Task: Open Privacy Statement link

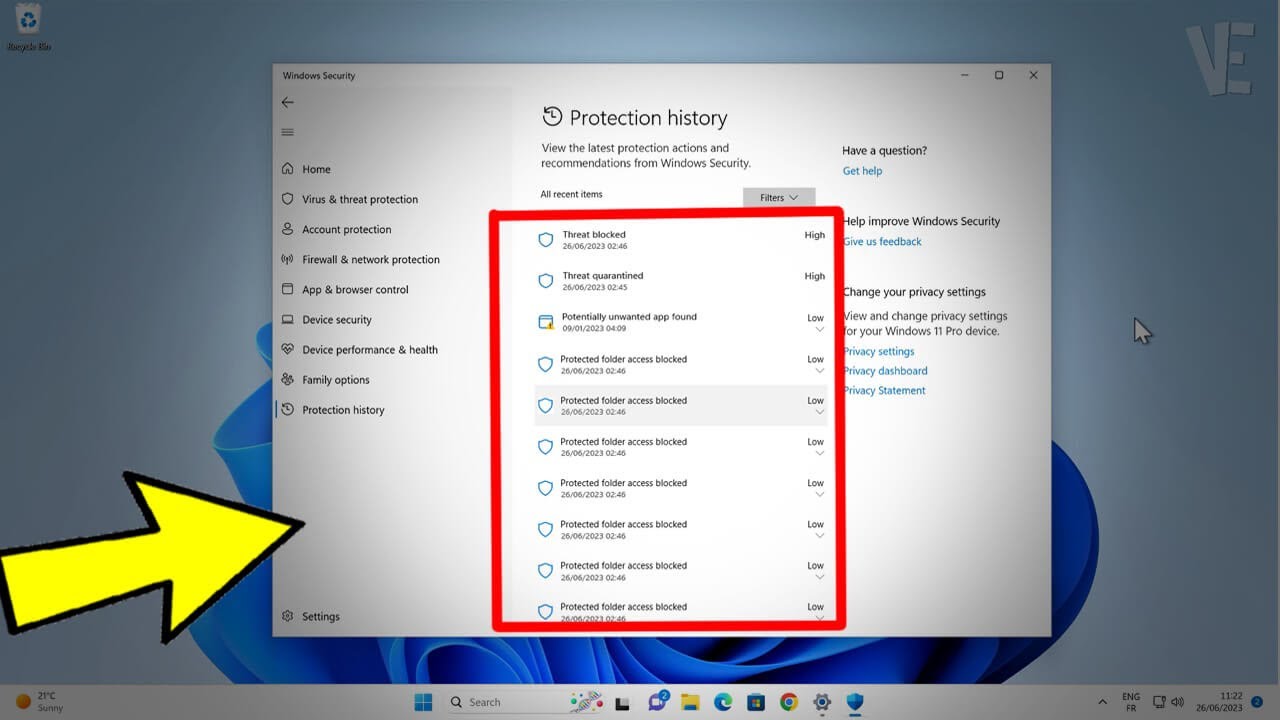Action: 884,391
